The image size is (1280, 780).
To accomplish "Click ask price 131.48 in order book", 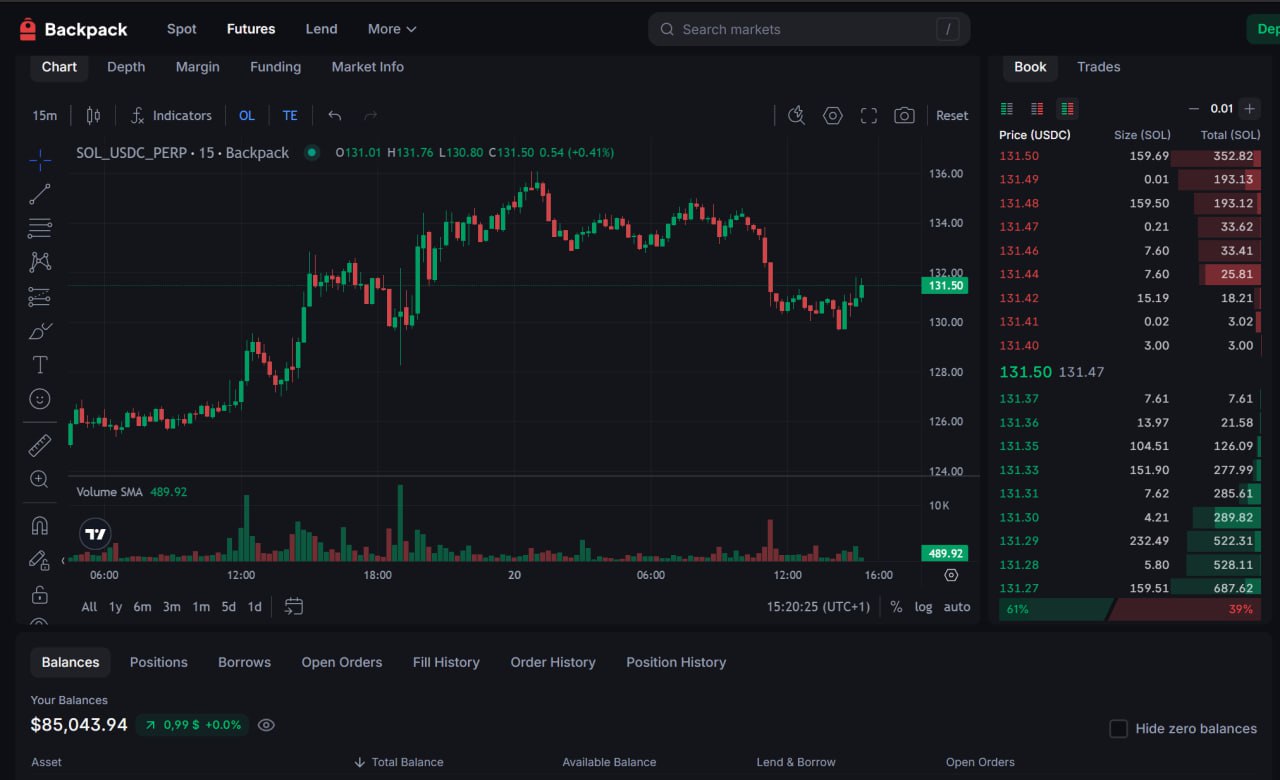I will 1019,203.
